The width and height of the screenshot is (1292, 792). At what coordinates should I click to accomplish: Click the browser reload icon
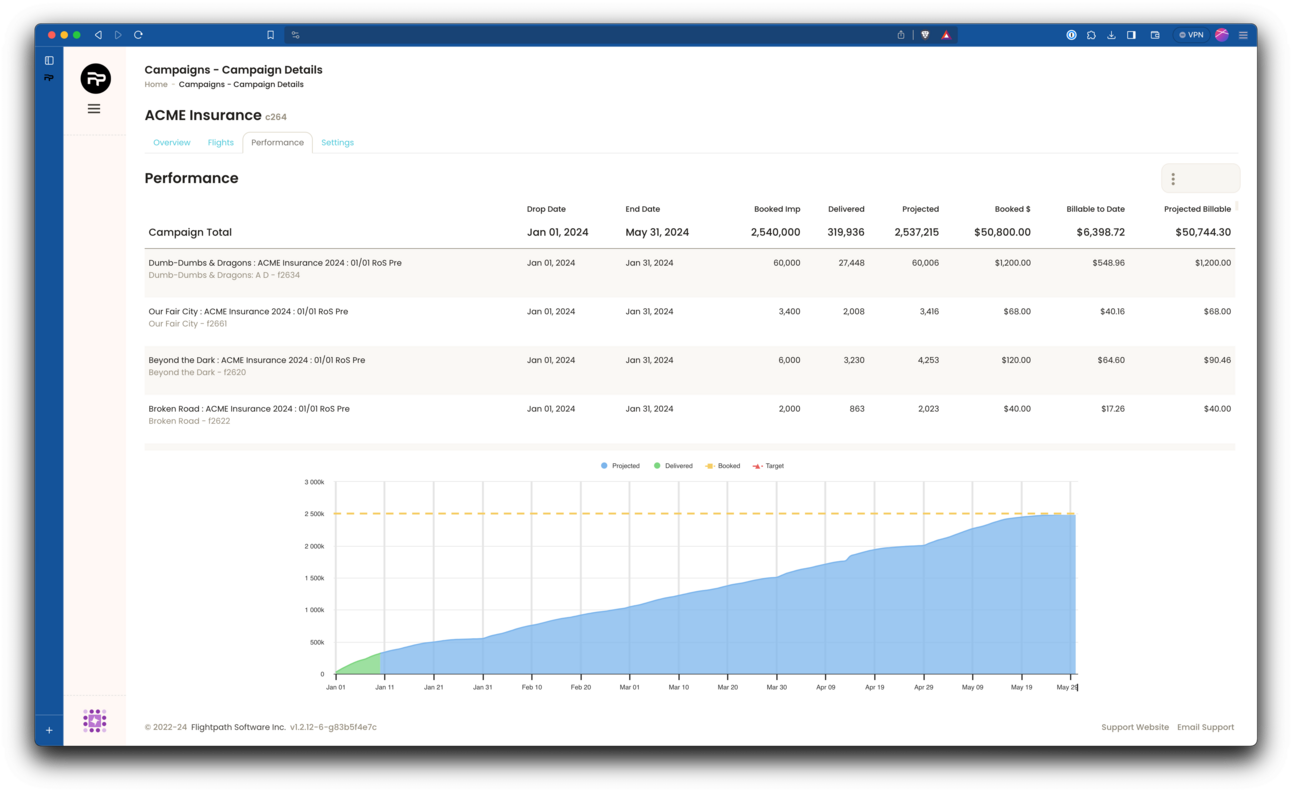coord(138,35)
